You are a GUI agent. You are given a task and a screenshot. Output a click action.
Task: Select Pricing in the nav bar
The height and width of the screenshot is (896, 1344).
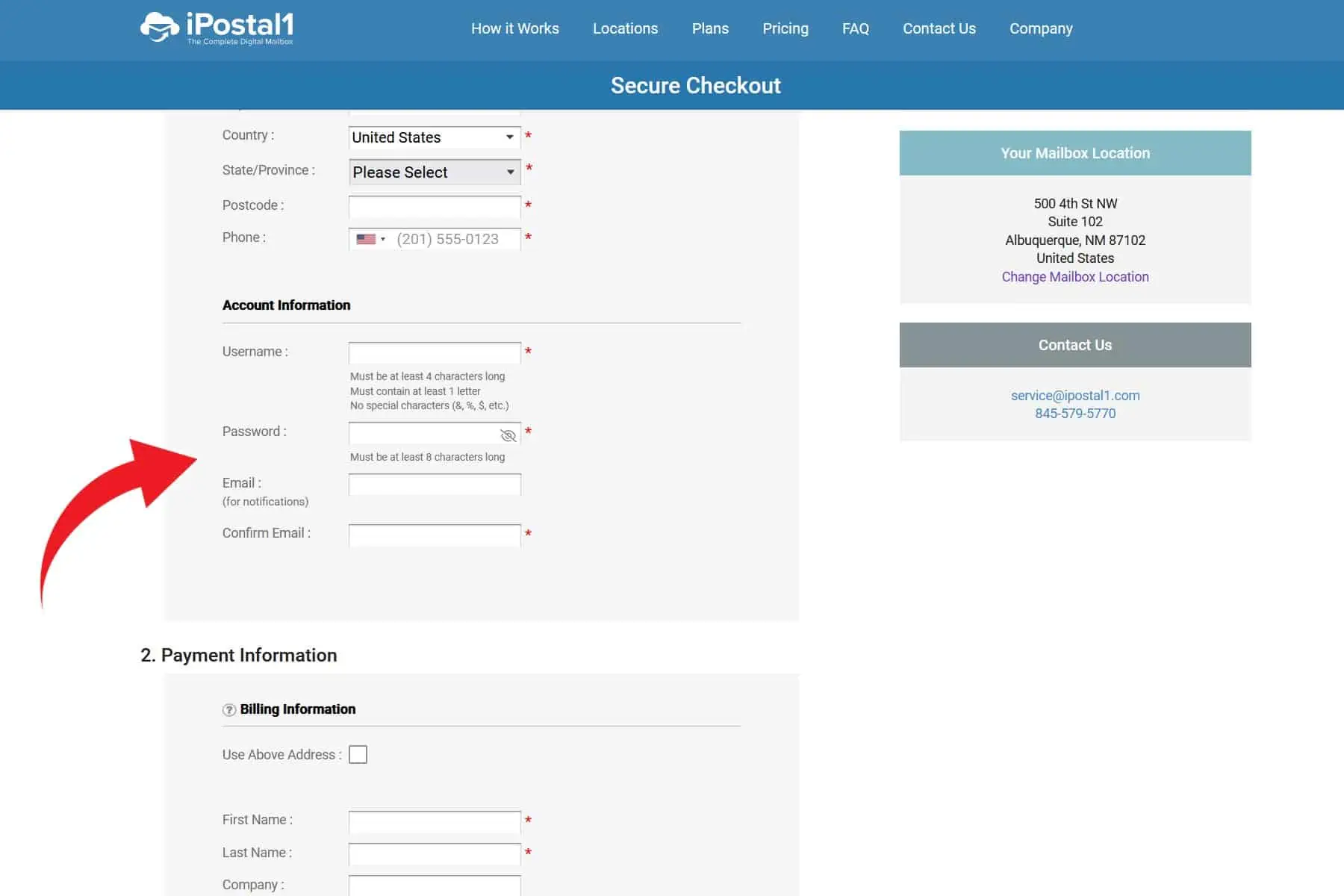(x=785, y=28)
